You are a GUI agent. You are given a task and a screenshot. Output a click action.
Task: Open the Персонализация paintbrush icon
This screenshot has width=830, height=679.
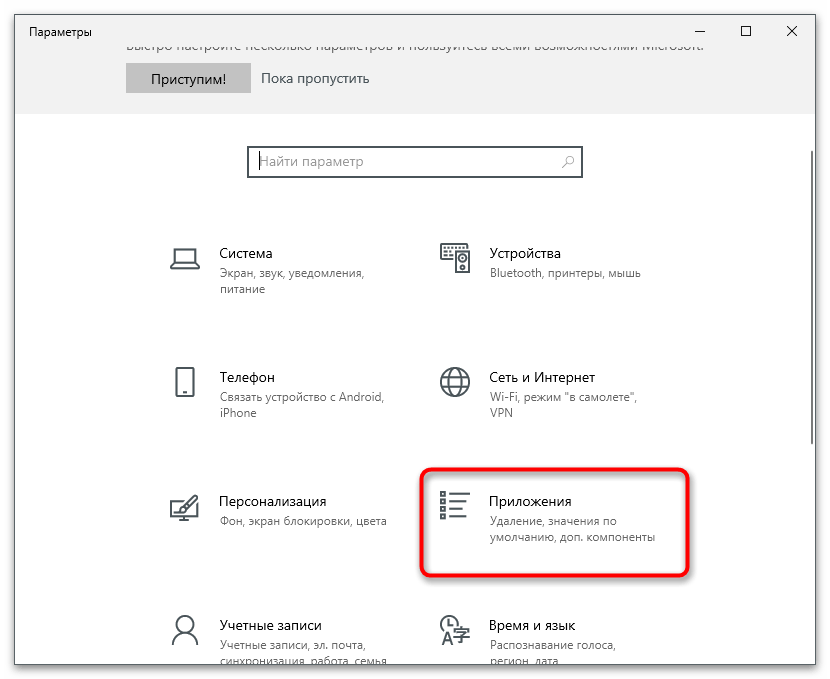point(184,508)
